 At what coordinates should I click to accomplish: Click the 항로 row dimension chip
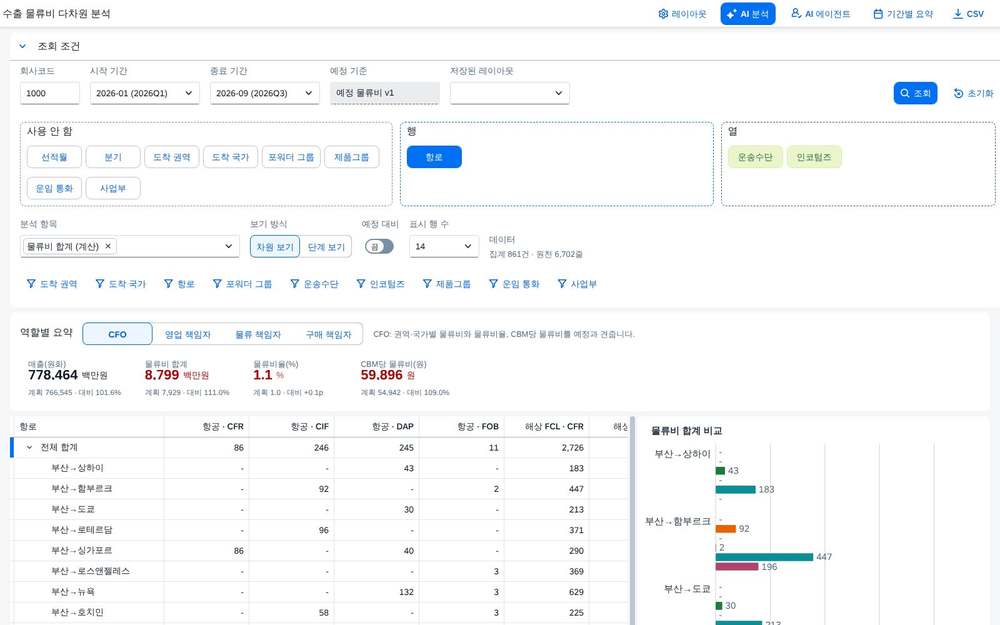pos(434,157)
